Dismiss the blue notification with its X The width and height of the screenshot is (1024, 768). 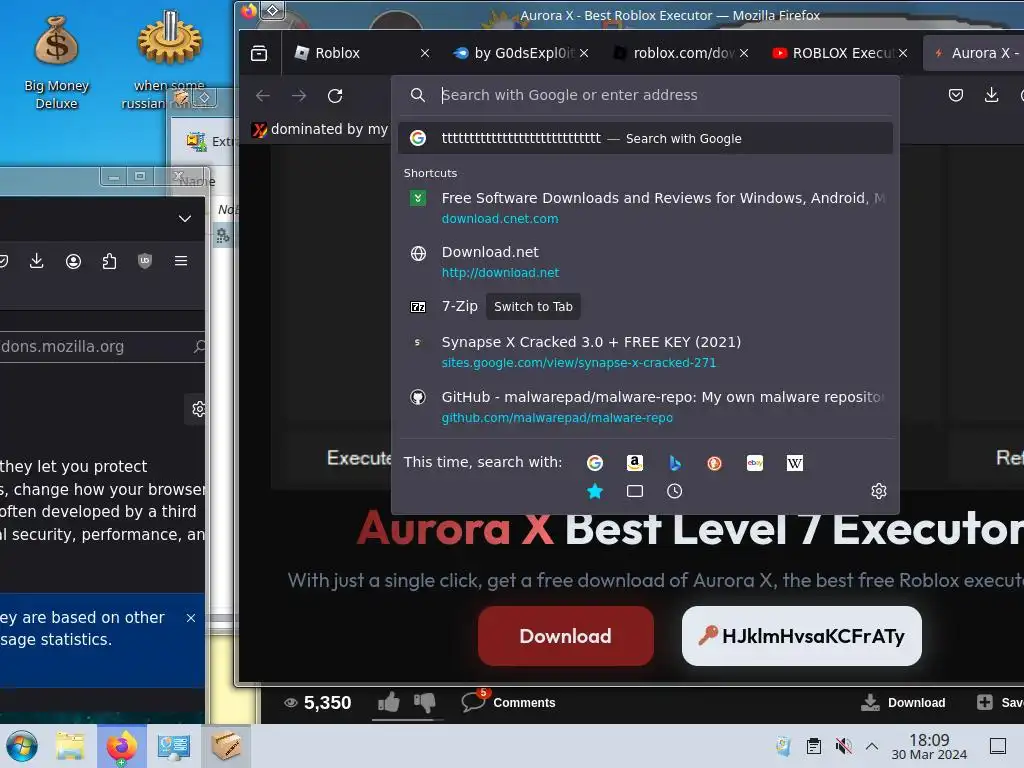(x=191, y=618)
